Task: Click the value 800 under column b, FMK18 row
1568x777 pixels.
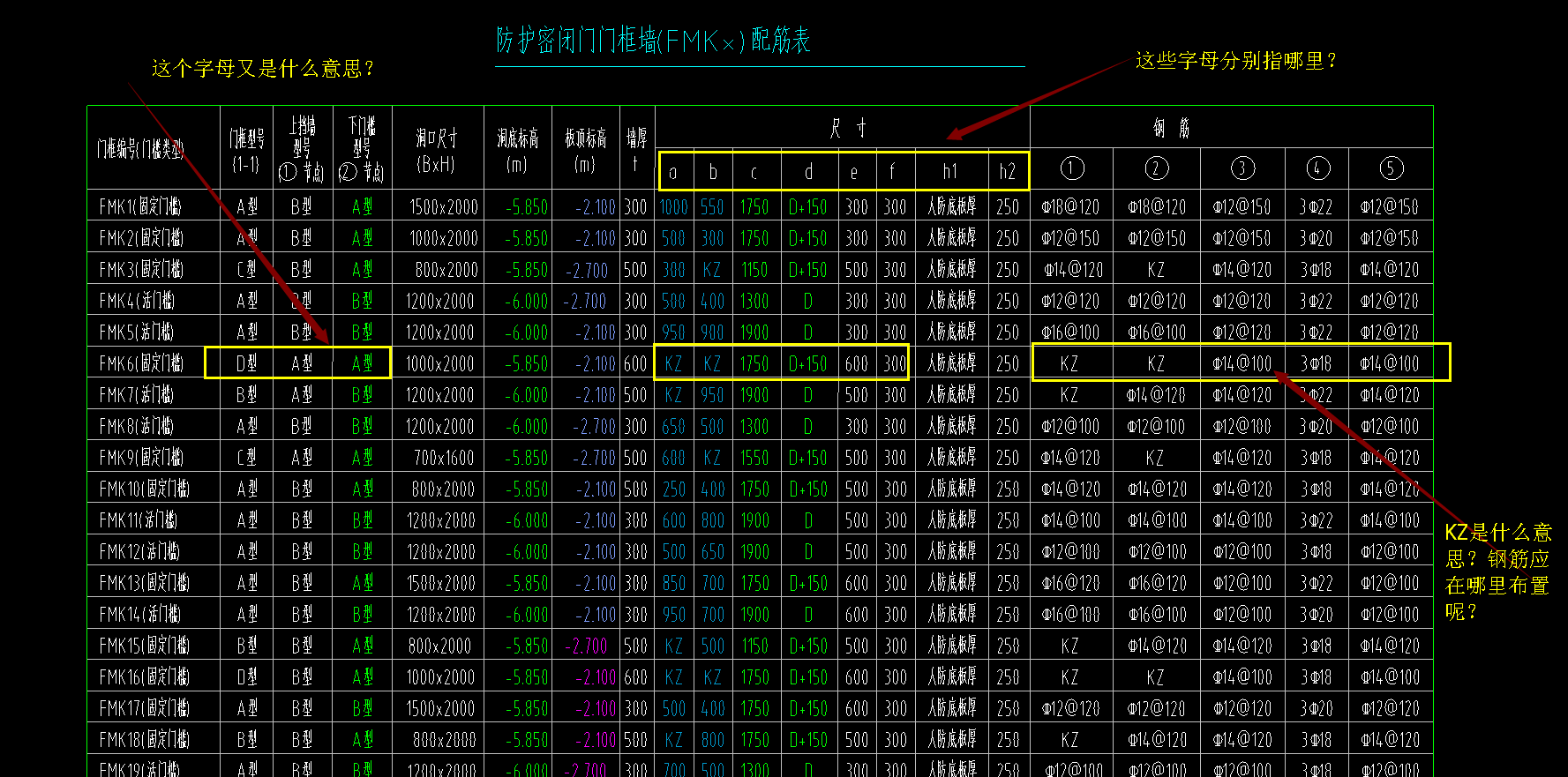Action: (713, 741)
